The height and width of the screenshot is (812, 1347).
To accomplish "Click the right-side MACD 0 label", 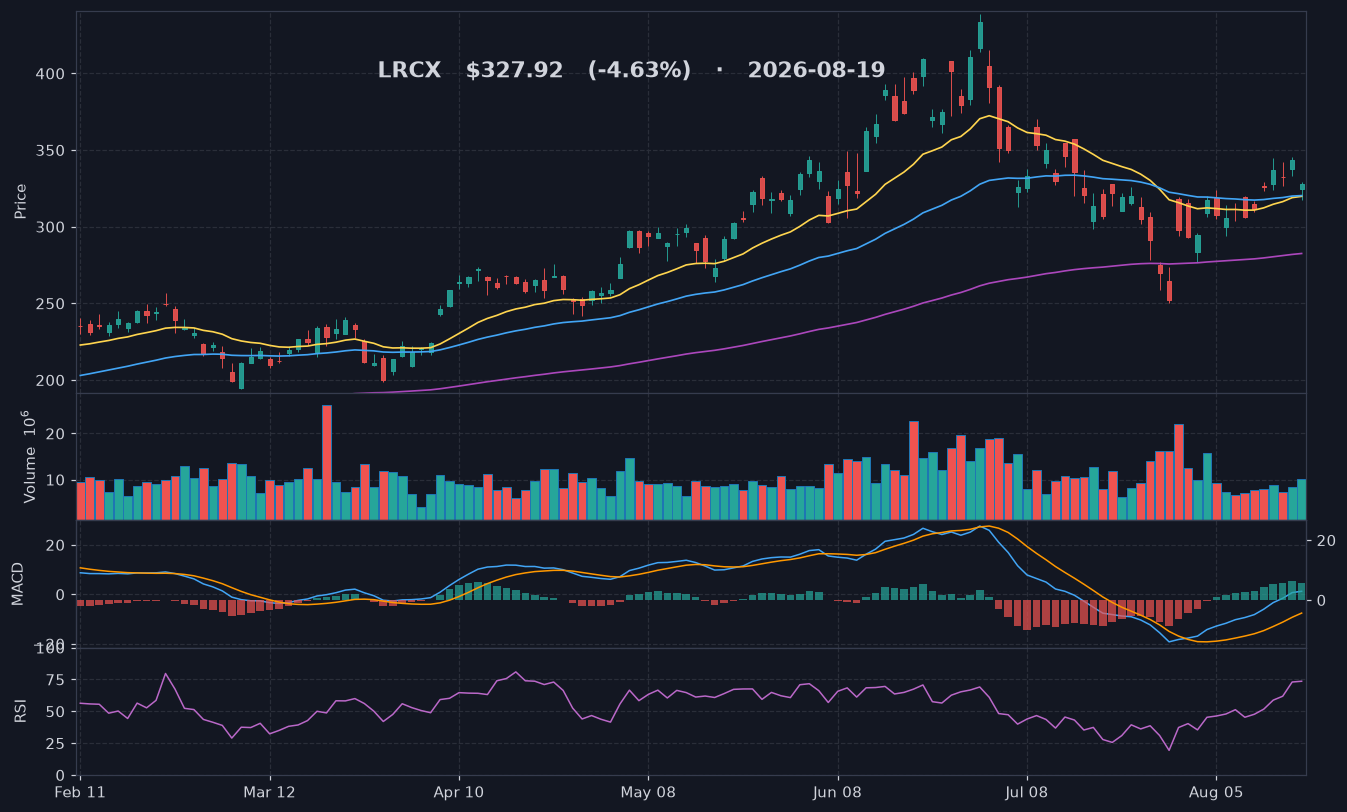I will pos(1322,601).
